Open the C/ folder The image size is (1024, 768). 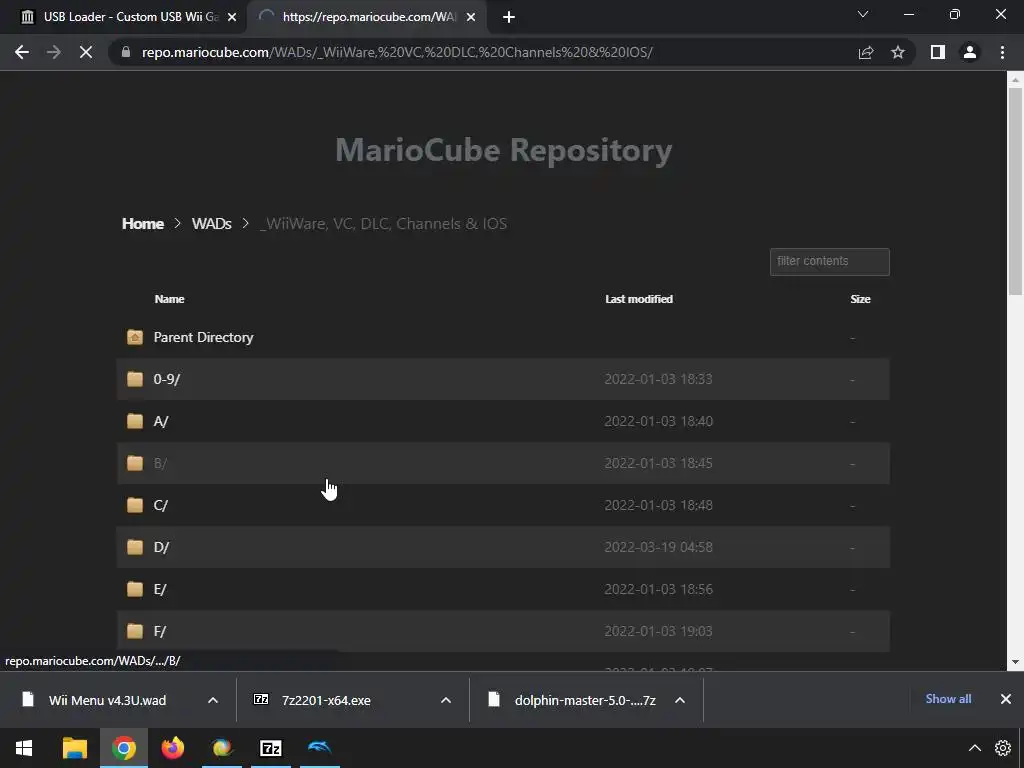tap(161, 505)
